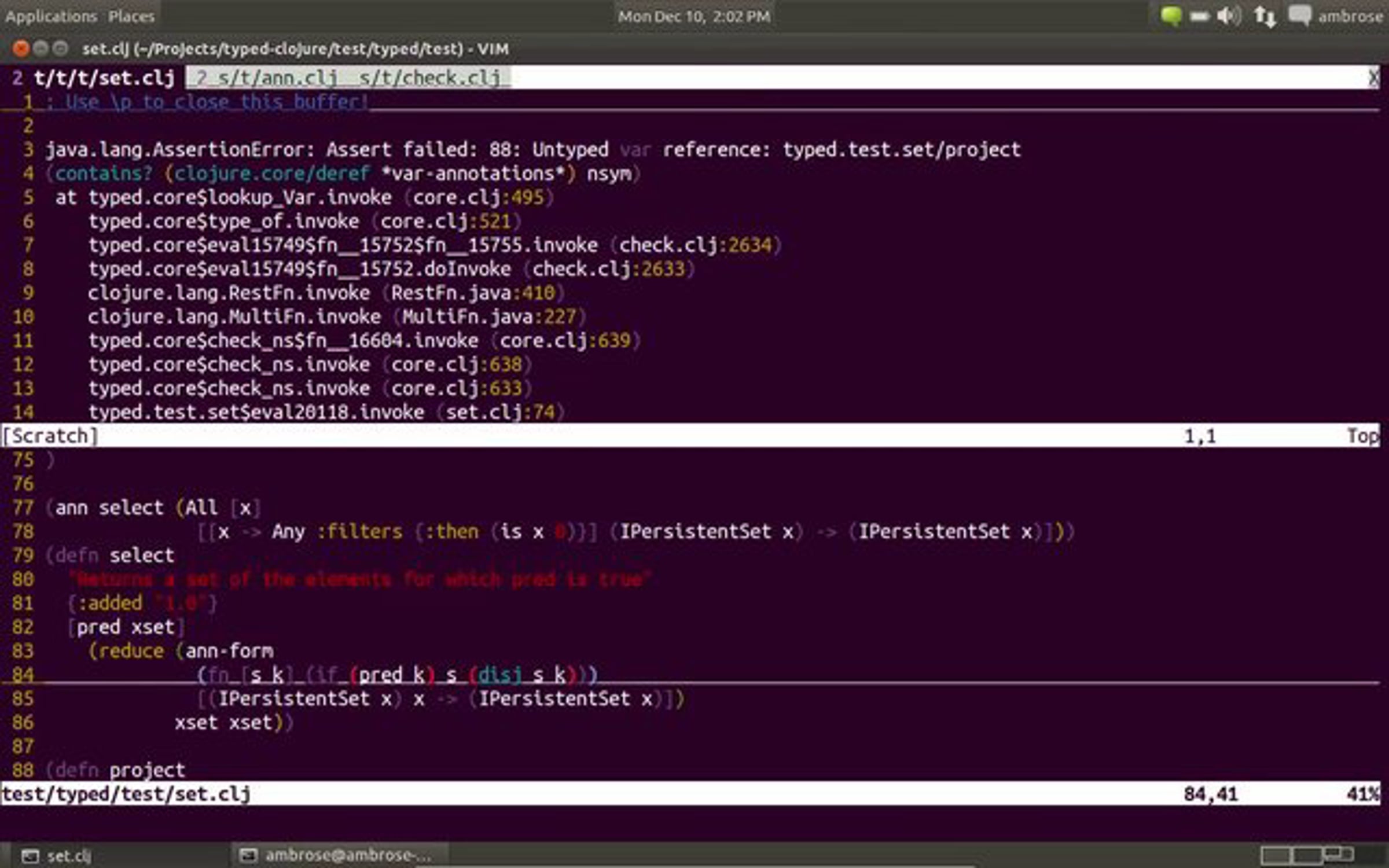Click 'defn project' on line 88
The image size is (1389, 868).
120,770
